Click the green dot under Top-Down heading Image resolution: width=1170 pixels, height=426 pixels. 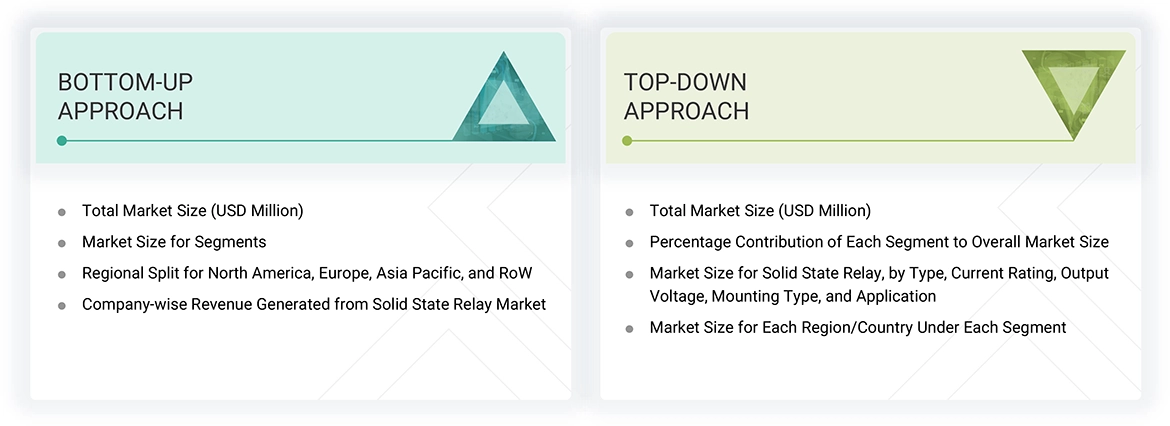coord(627,141)
